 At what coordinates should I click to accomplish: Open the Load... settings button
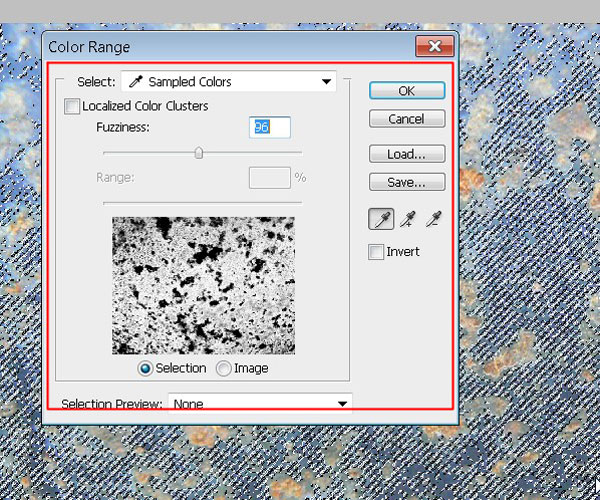[x=406, y=154]
